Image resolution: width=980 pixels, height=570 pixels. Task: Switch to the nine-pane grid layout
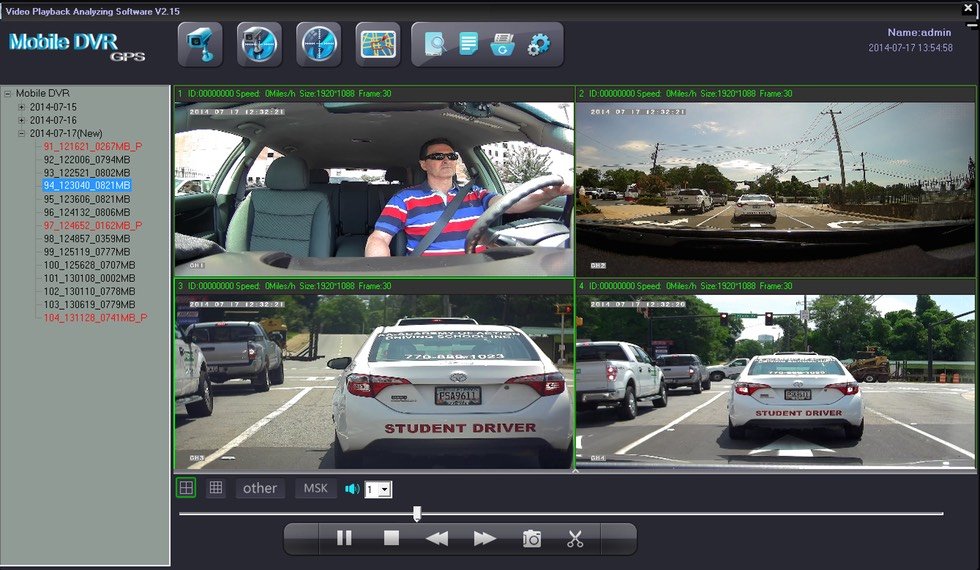pyautogui.click(x=215, y=488)
